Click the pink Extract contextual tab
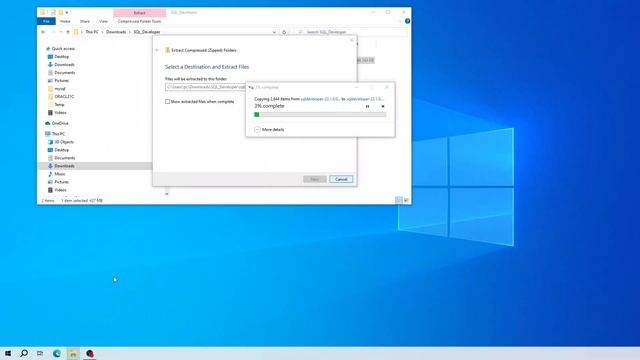 pos(140,13)
